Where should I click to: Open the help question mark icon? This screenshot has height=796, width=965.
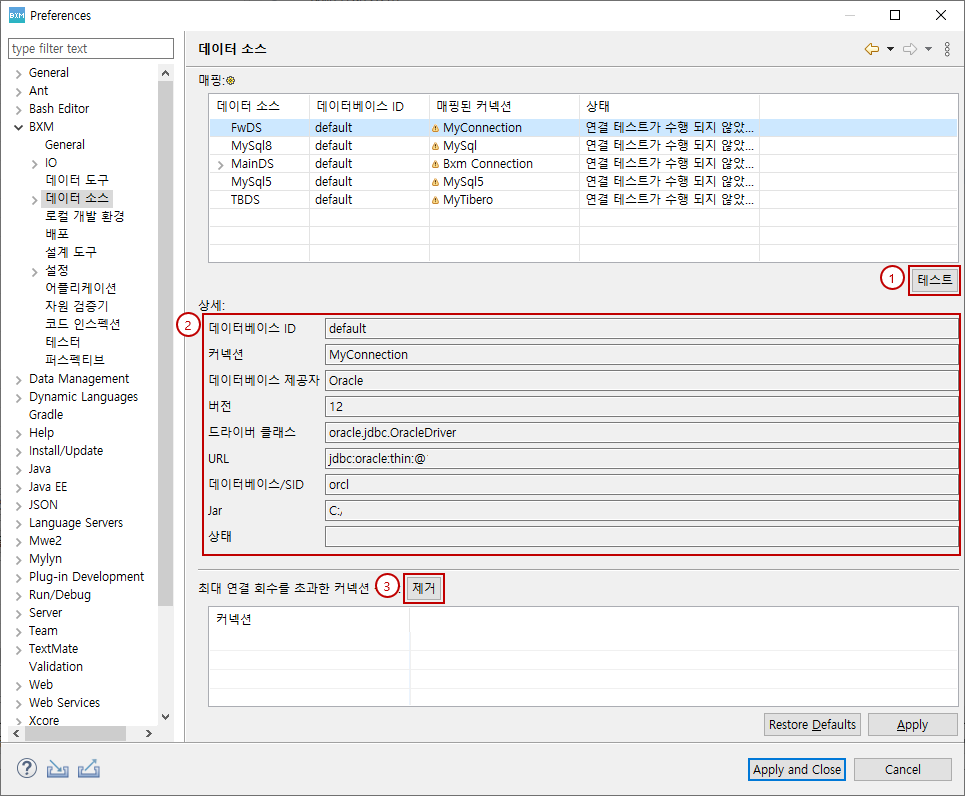pos(26,769)
